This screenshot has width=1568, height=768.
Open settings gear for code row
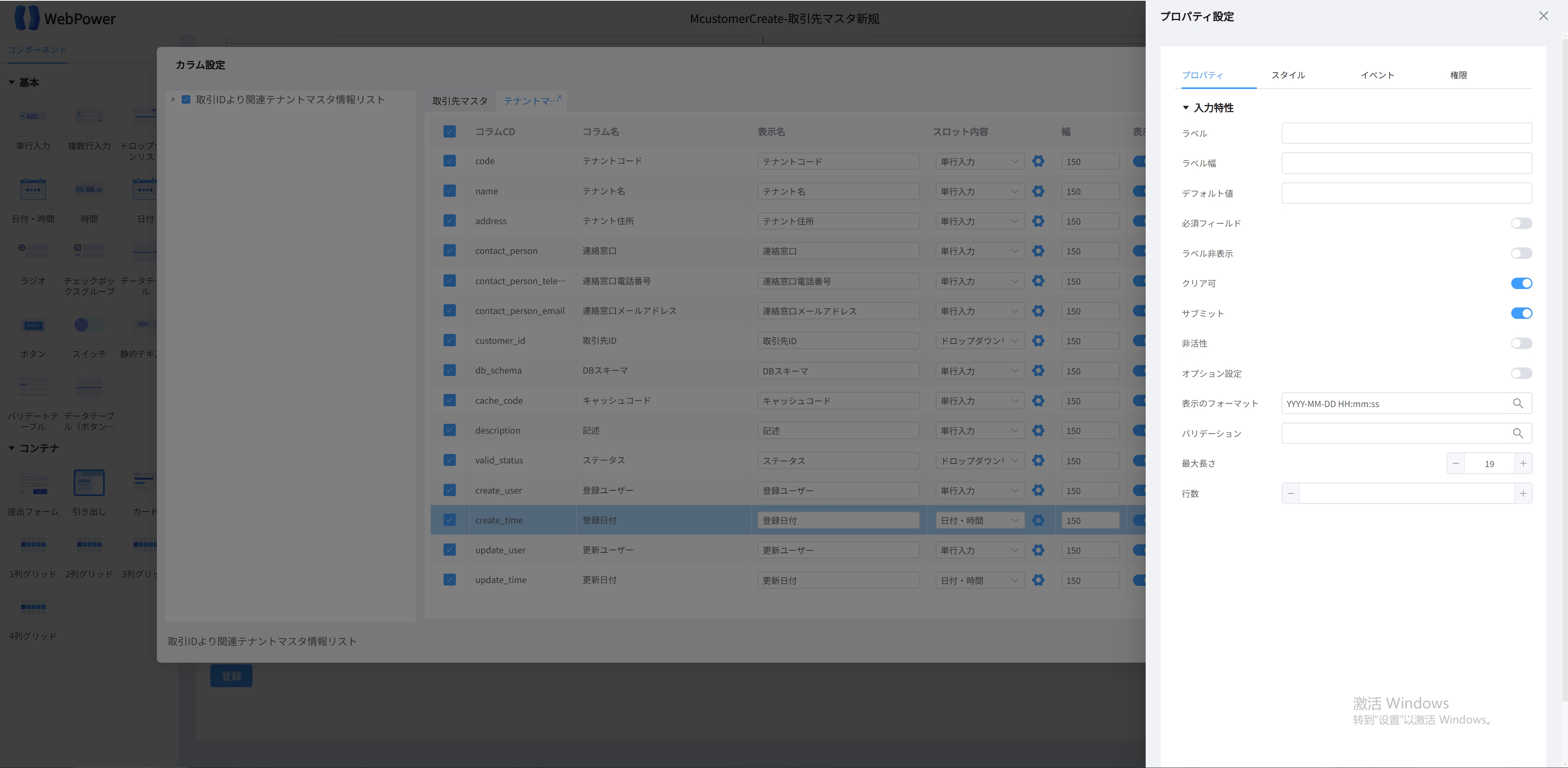pos(1038,161)
